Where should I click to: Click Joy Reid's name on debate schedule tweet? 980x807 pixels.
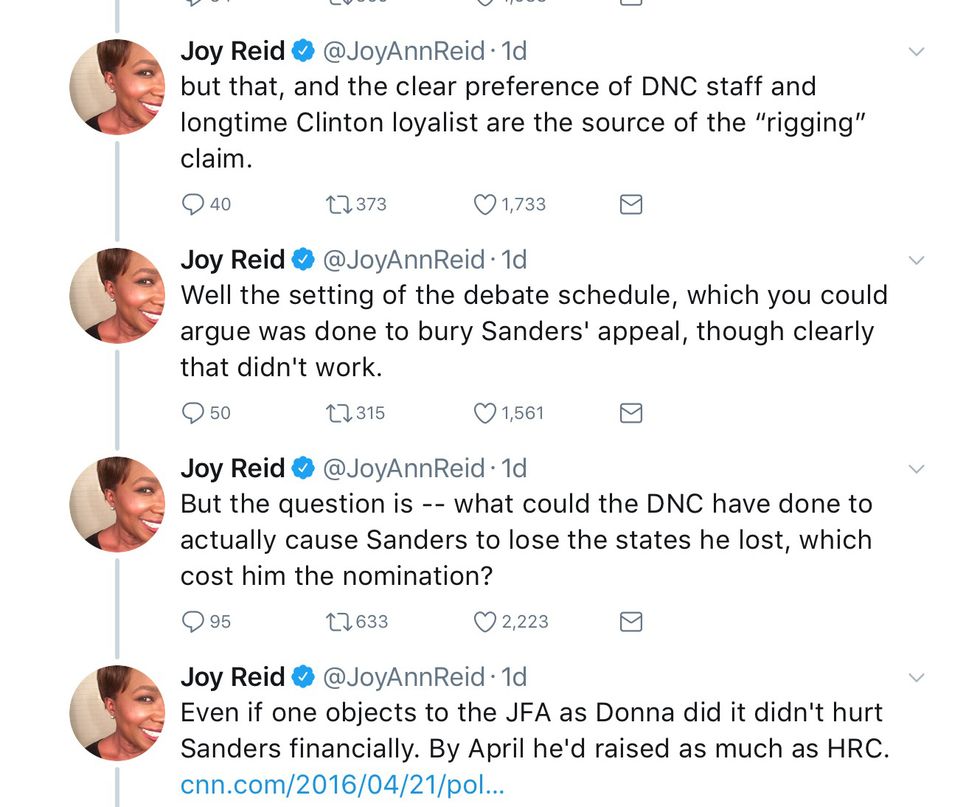click(x=232, y=260)
